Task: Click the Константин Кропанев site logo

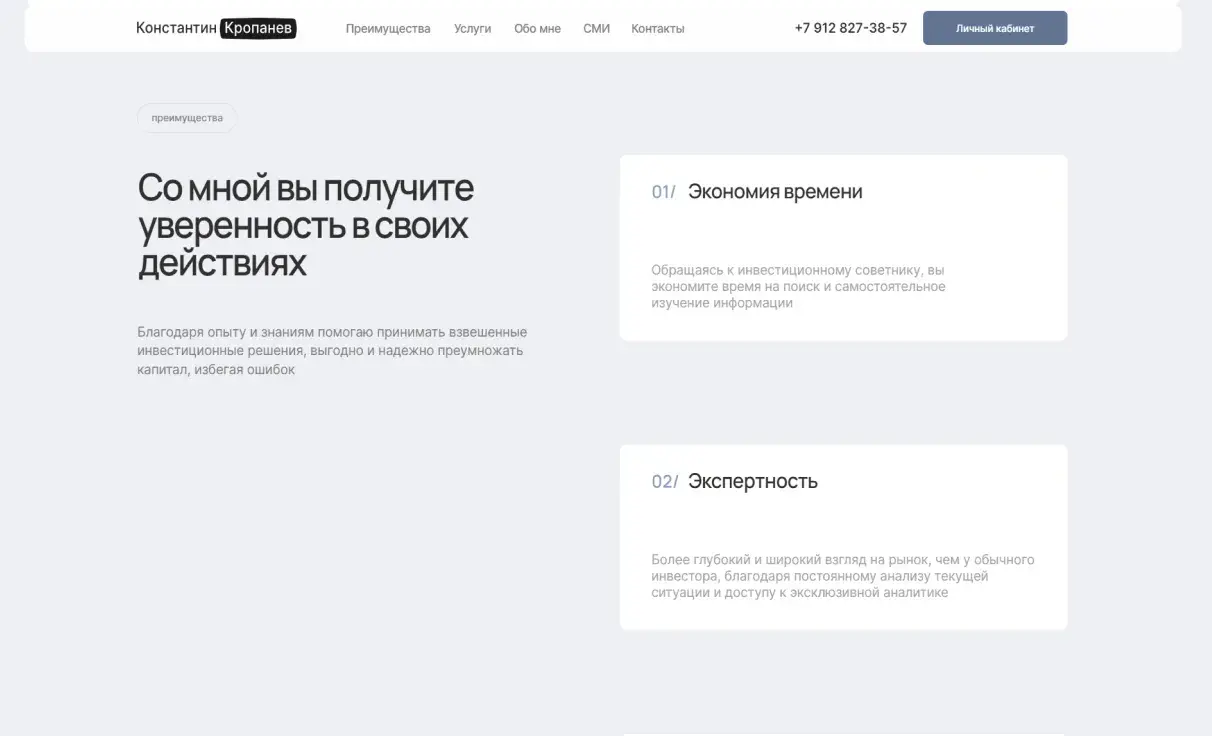Action: point(216,28)
